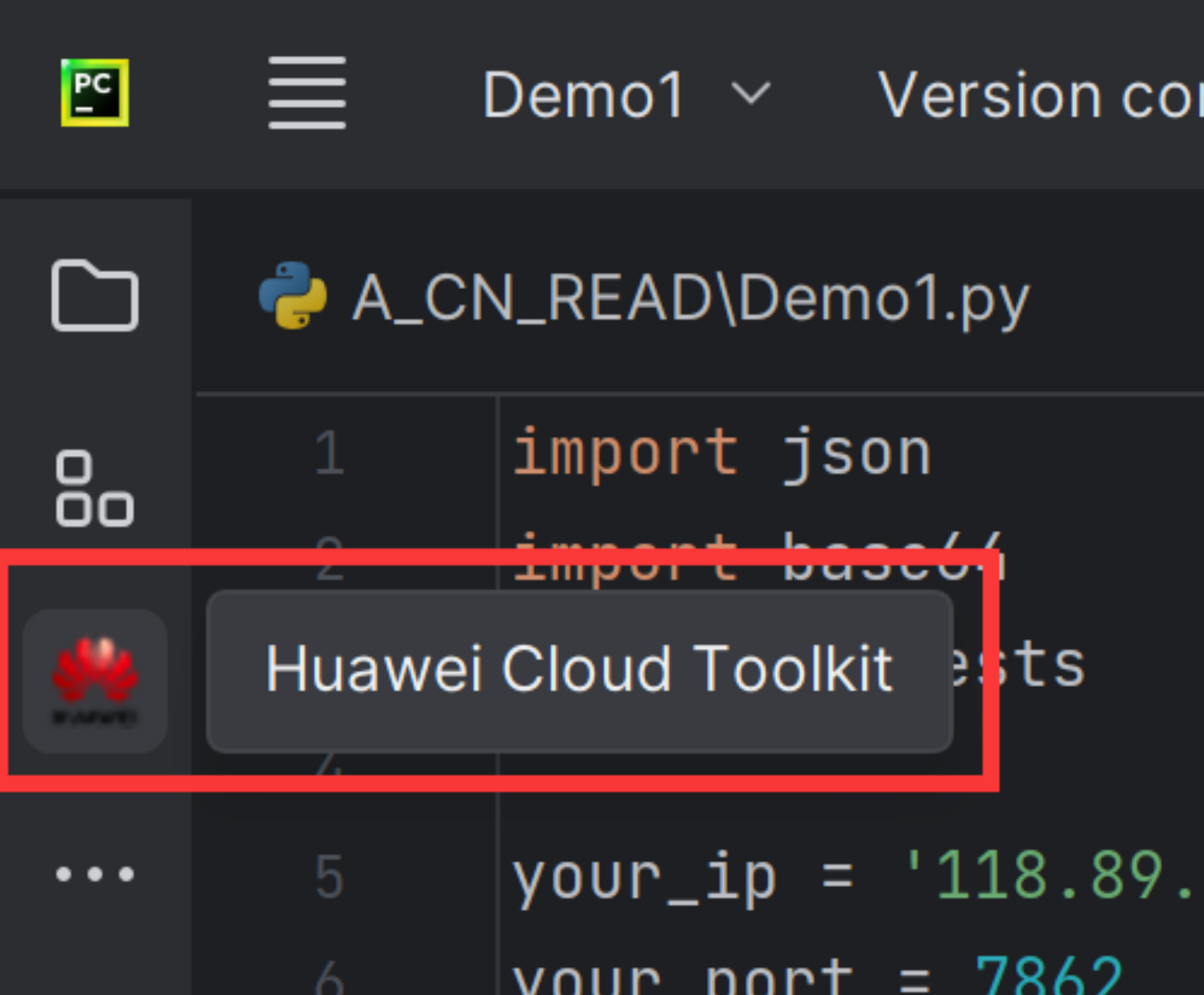Viewport: 1204px width, 995px height.
Task: Open the main hamburger menu
Action: coord(307,93)
